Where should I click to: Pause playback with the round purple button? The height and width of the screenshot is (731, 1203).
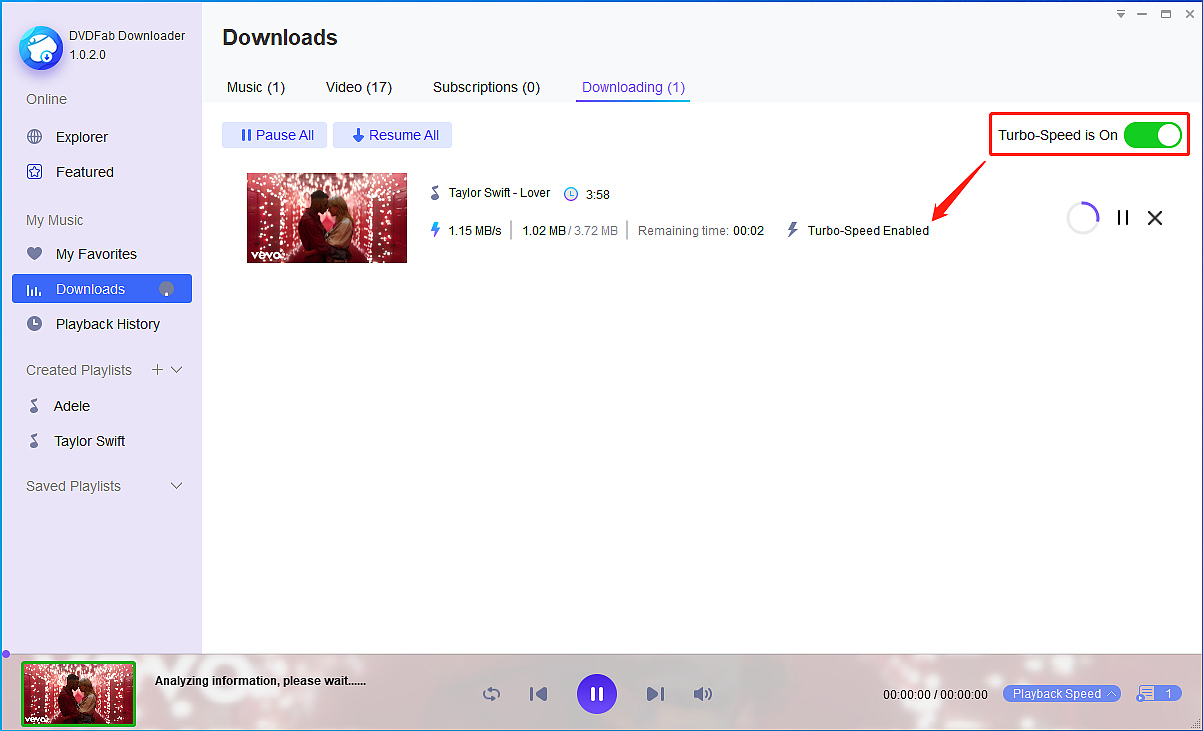pyautogui.click(x=597, y=694)
